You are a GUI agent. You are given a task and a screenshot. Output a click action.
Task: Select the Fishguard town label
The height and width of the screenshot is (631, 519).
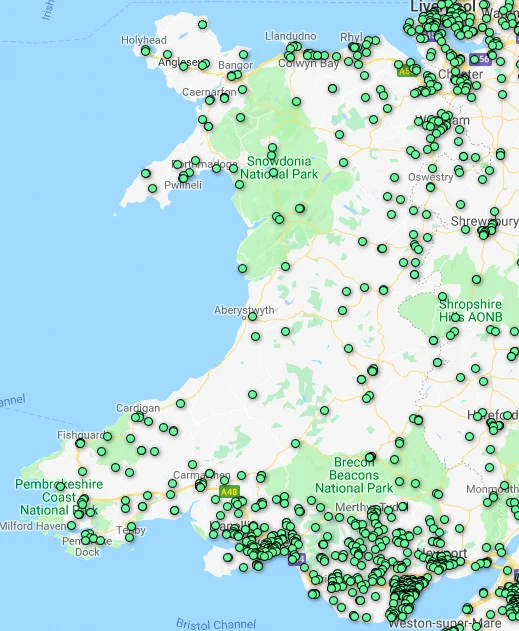[x=81, y=435]
